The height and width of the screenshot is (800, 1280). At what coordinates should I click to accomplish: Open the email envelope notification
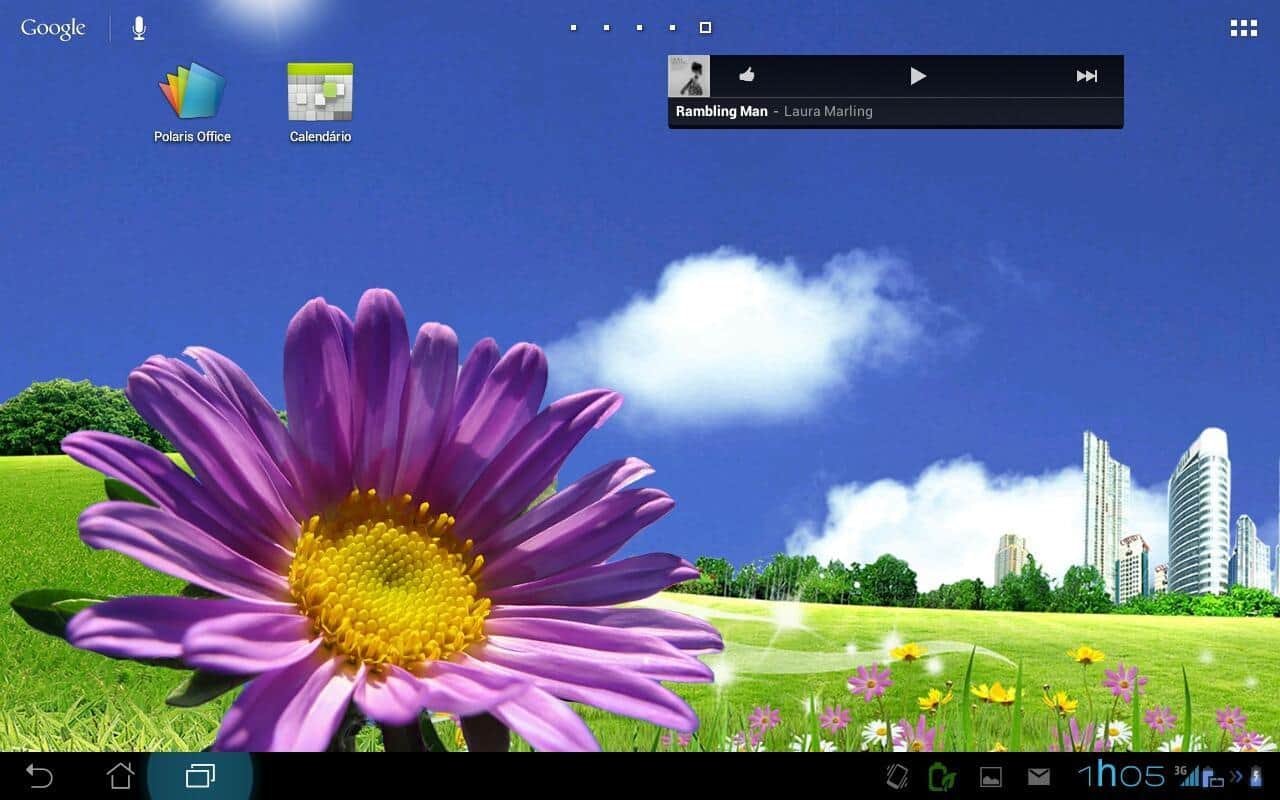pos(1039,776)
